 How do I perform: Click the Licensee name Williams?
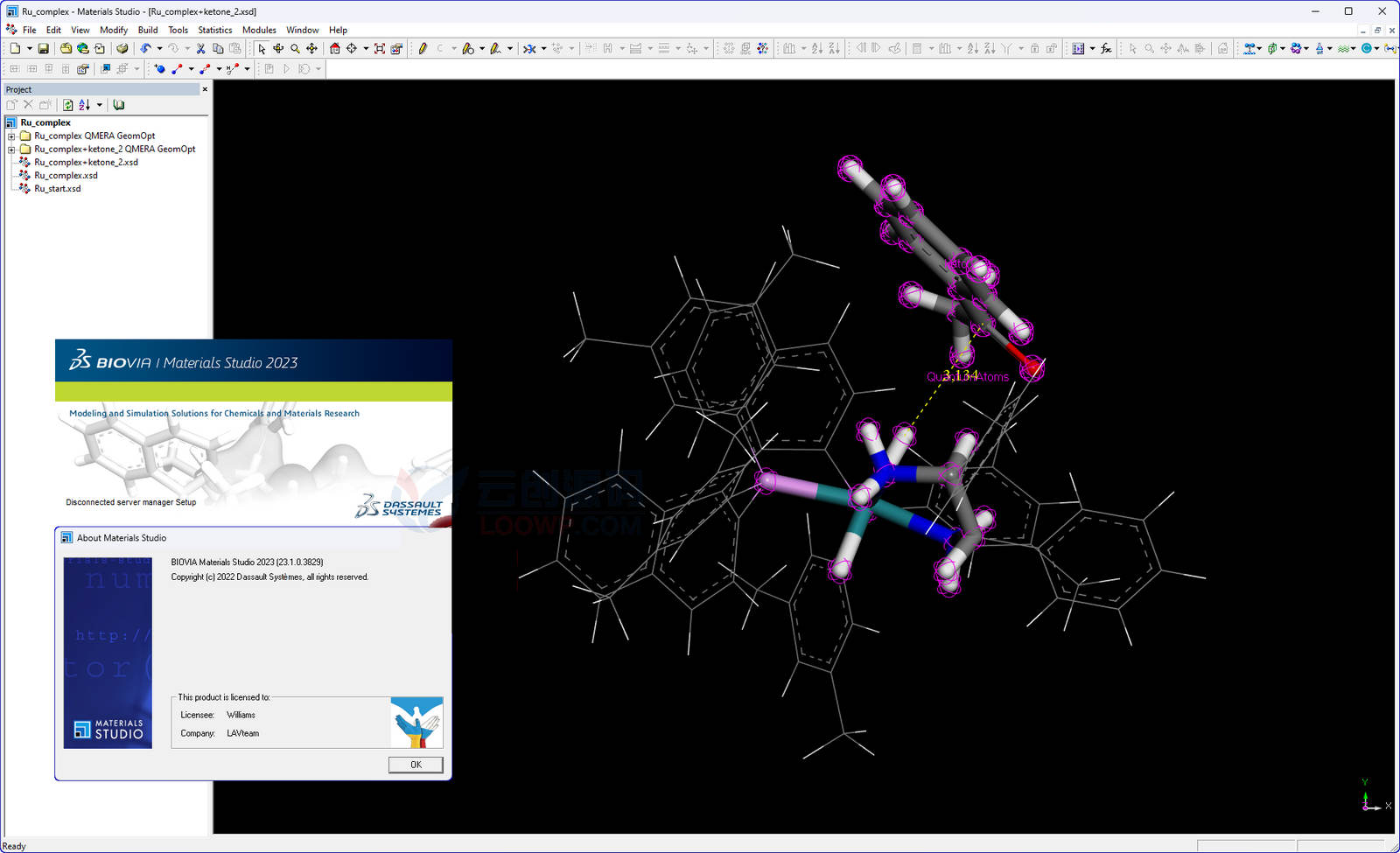pos(241,715)
